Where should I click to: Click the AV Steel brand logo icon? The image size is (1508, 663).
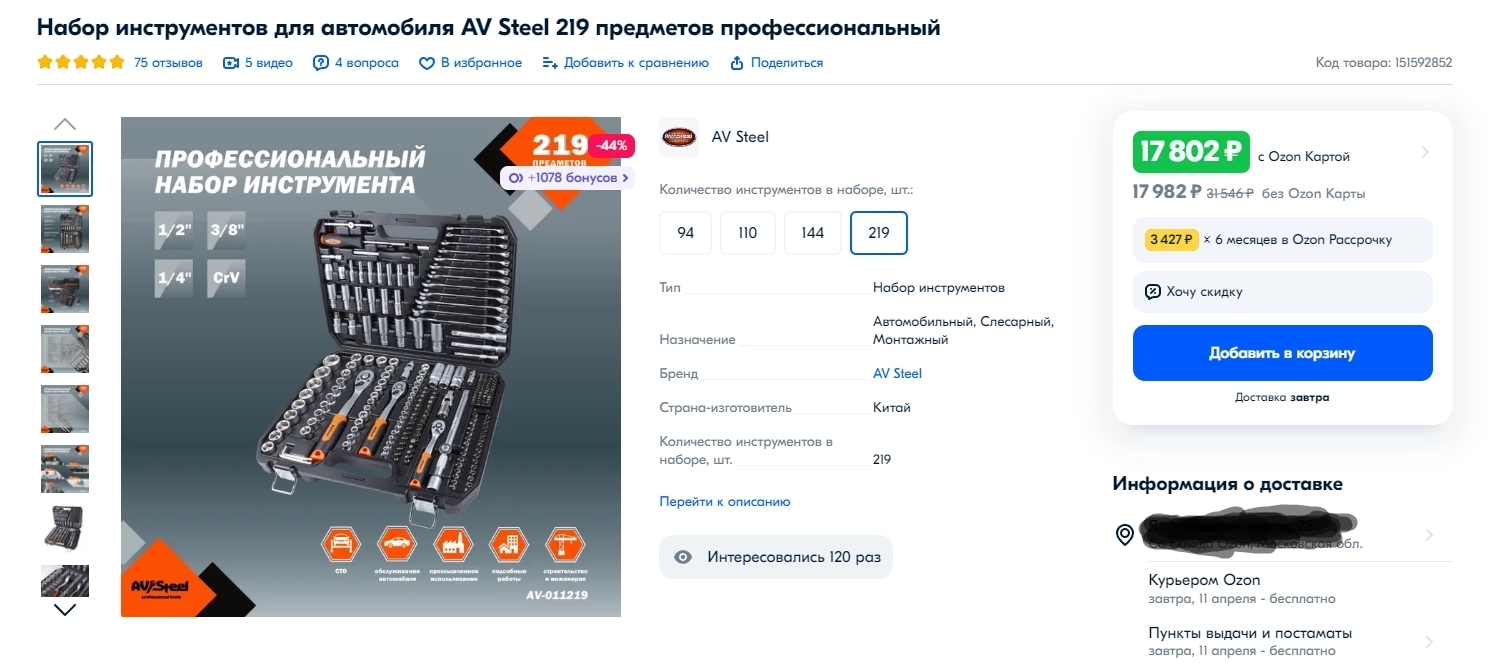click(679, 137)
